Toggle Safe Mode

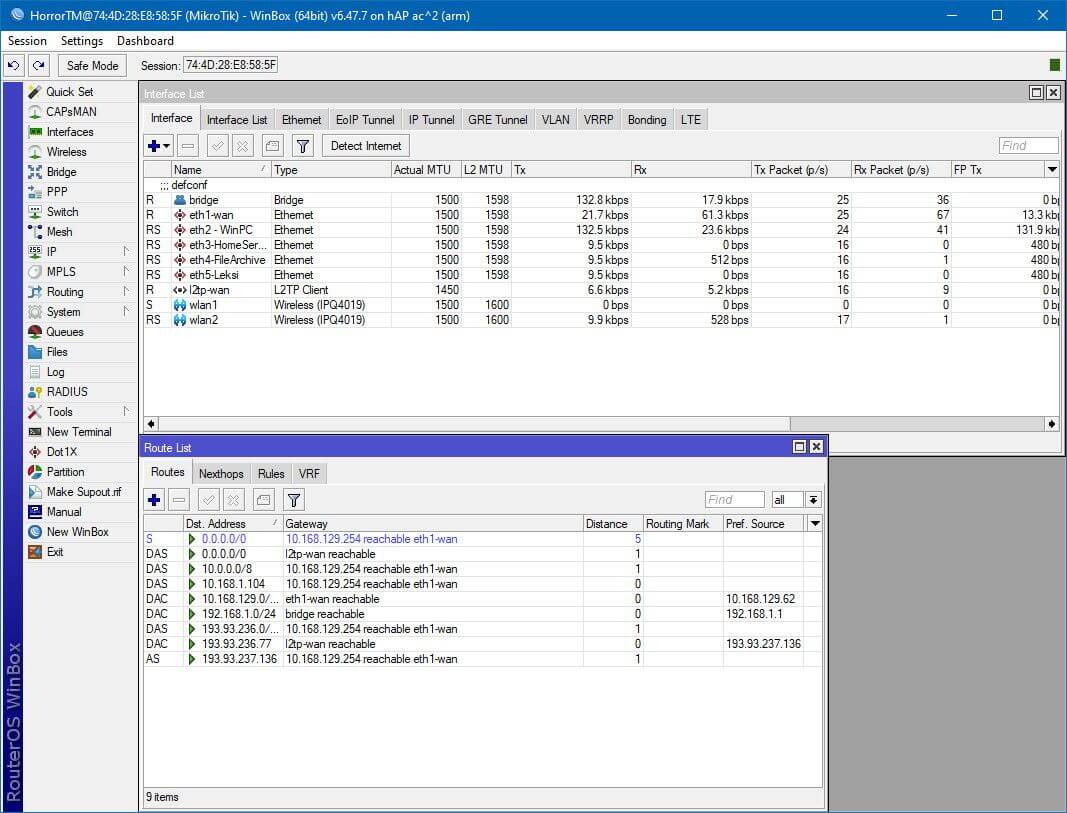(93, 65)
